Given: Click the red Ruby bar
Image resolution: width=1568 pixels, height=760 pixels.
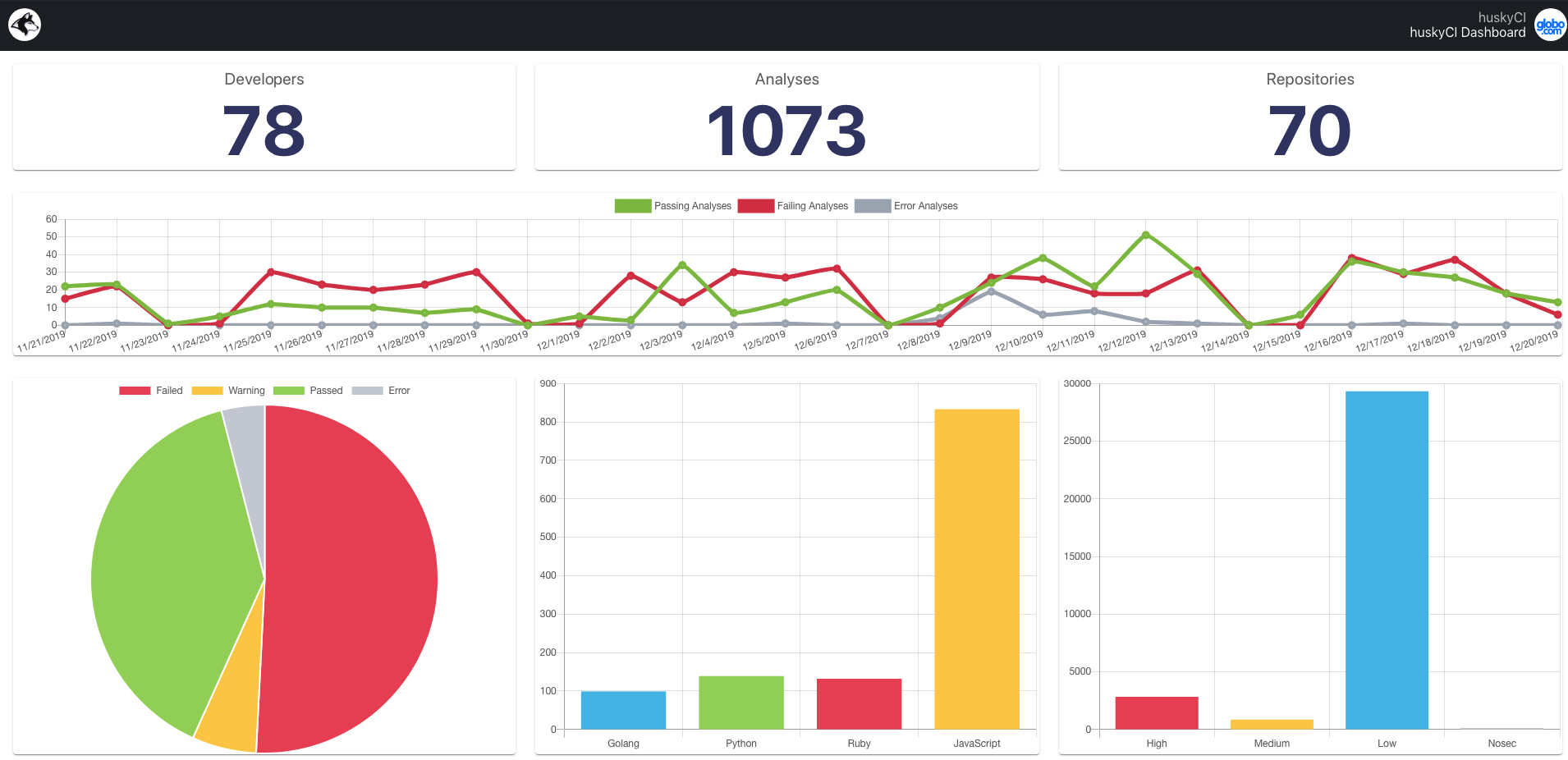Looking at the screenshot, I should (x=859, y=703).
